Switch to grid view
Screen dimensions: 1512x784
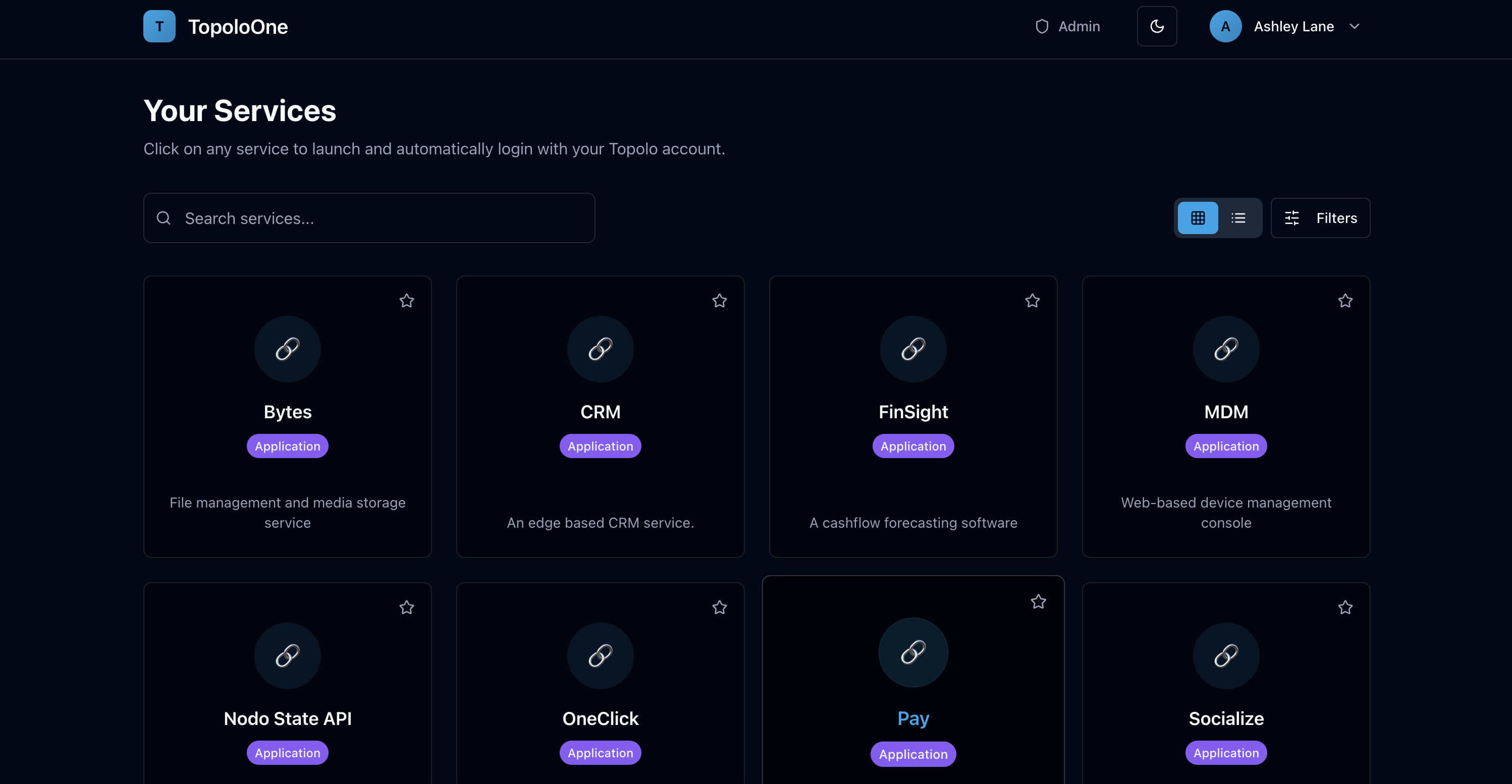pyautogui.click(x=1198, y=218)
